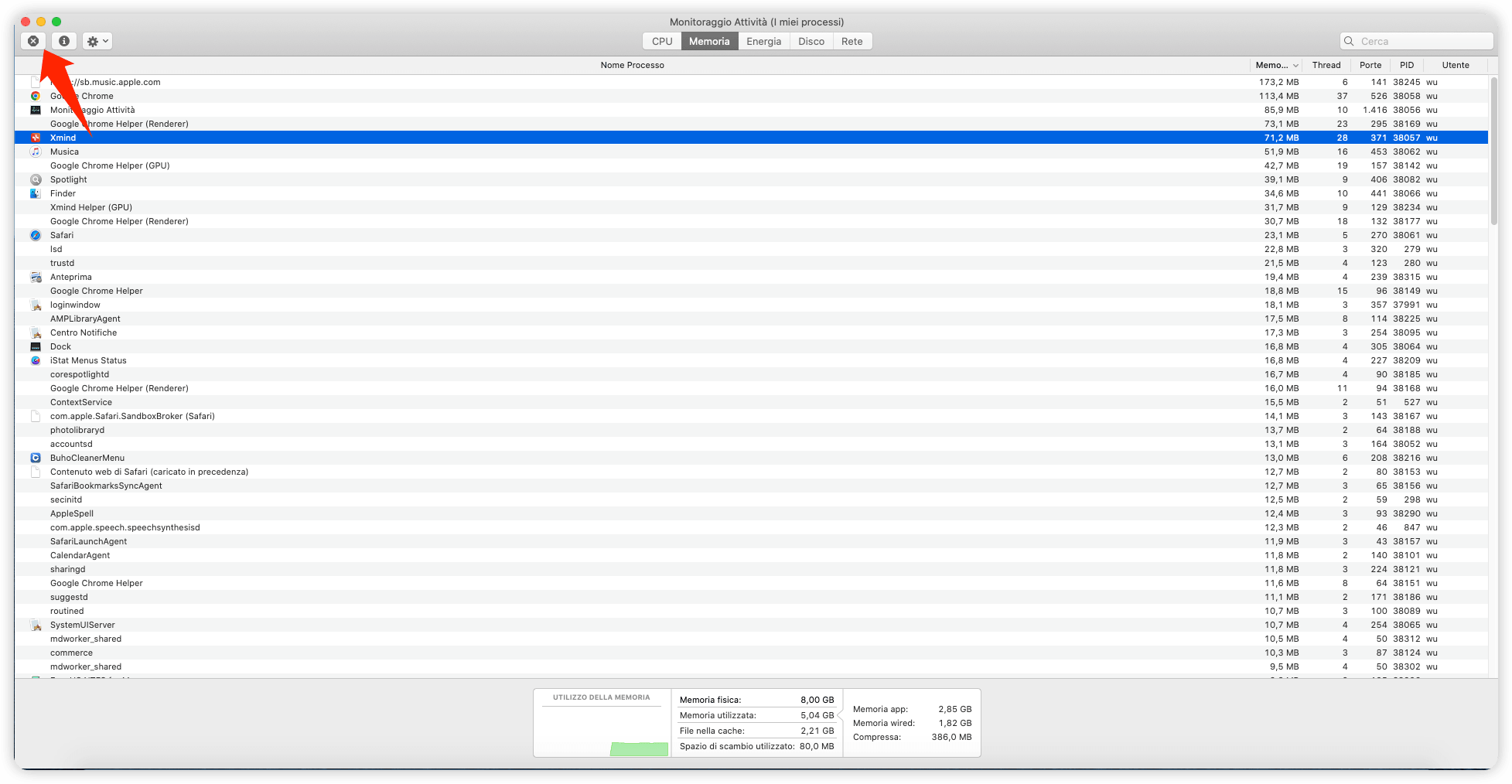Click the 173,2 MB memory value

coord(1278,82)
